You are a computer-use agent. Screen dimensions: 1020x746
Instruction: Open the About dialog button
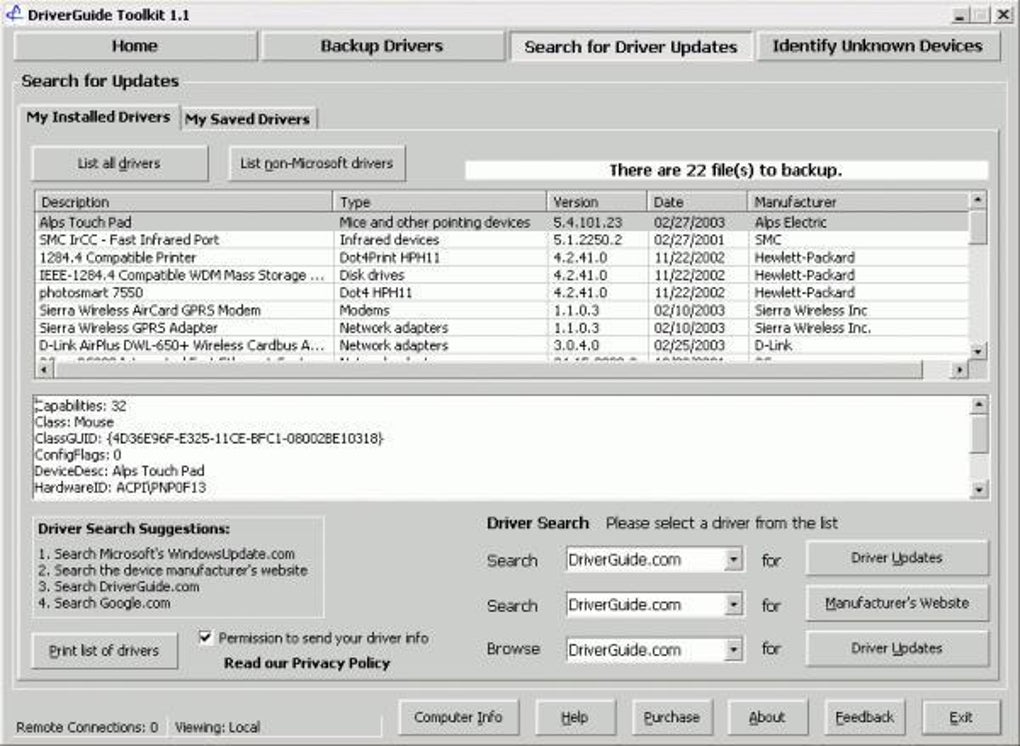click(x=768, y=717)
